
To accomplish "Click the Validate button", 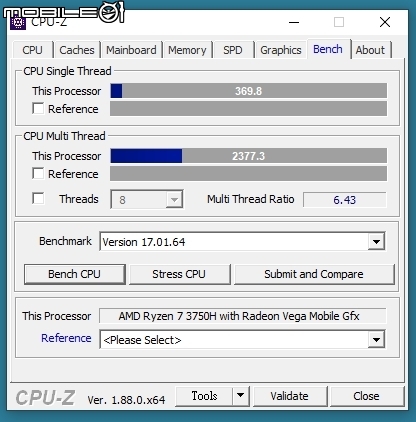I will 290,396.
